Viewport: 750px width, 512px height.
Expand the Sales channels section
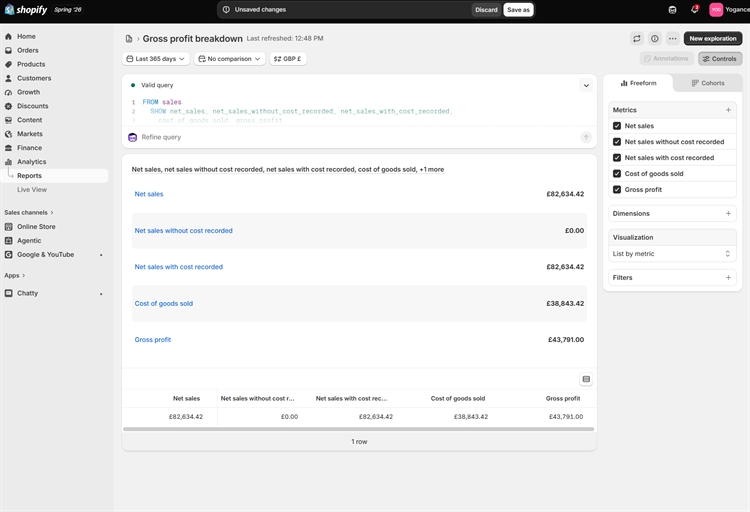click(x=29, y=212)
